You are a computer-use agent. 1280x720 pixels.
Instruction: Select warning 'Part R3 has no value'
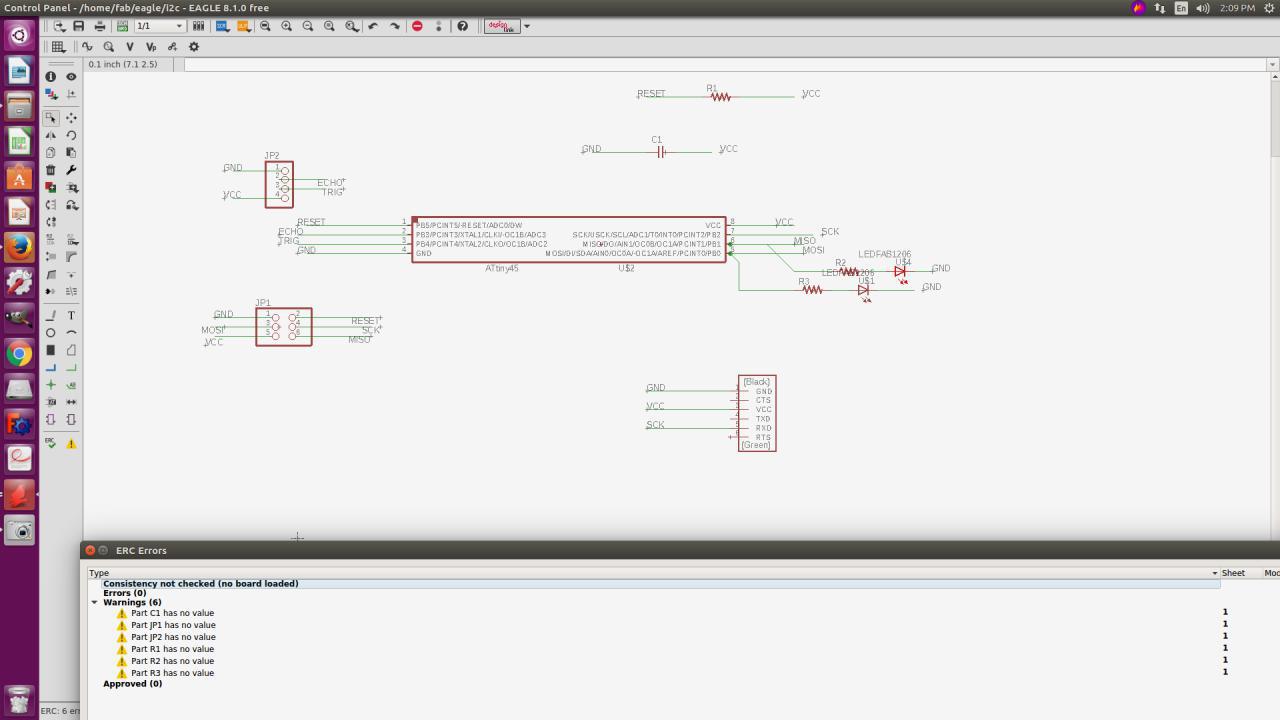(172, 673)
